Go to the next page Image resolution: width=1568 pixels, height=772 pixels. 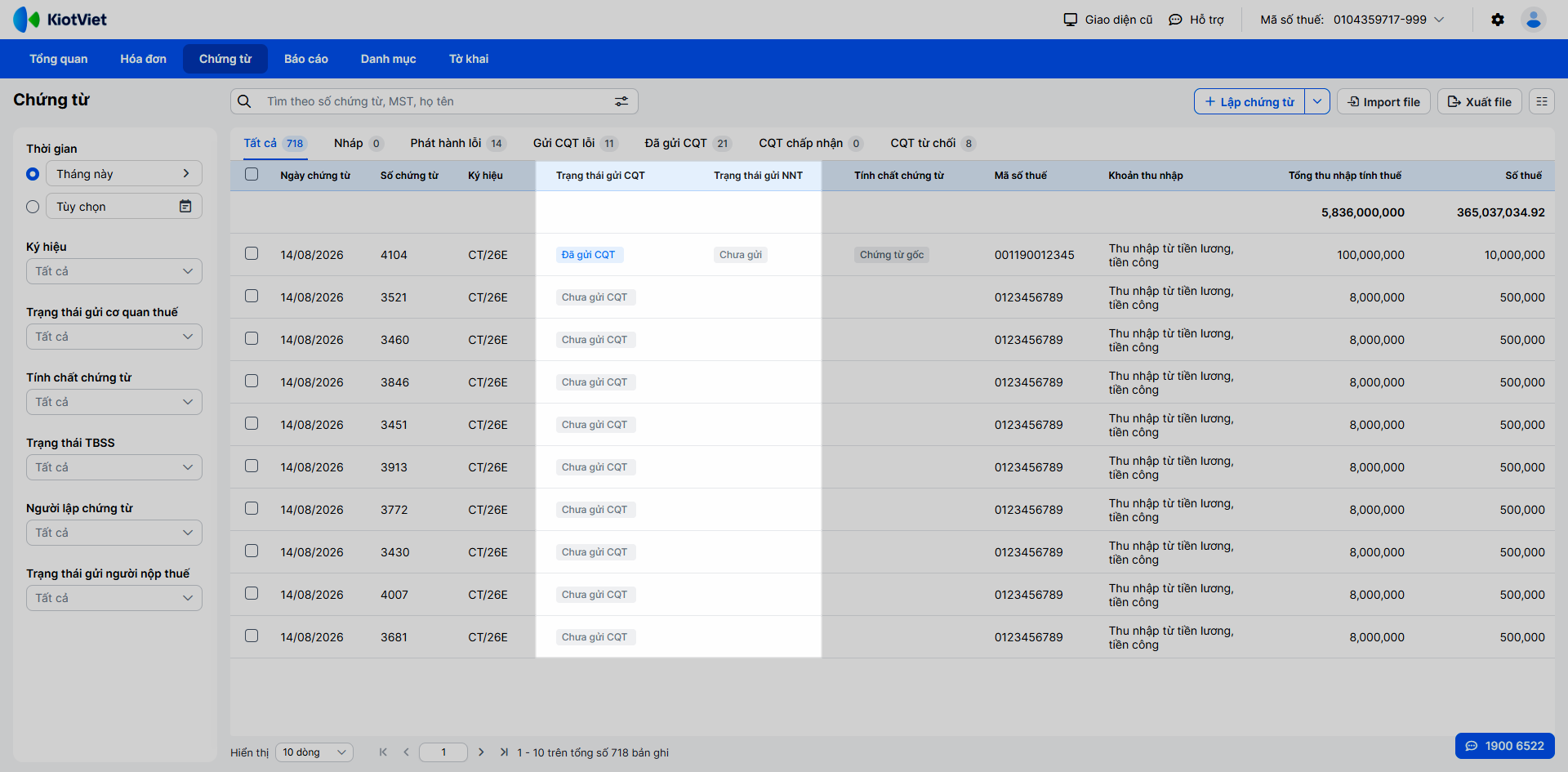(x=481, y=752)
